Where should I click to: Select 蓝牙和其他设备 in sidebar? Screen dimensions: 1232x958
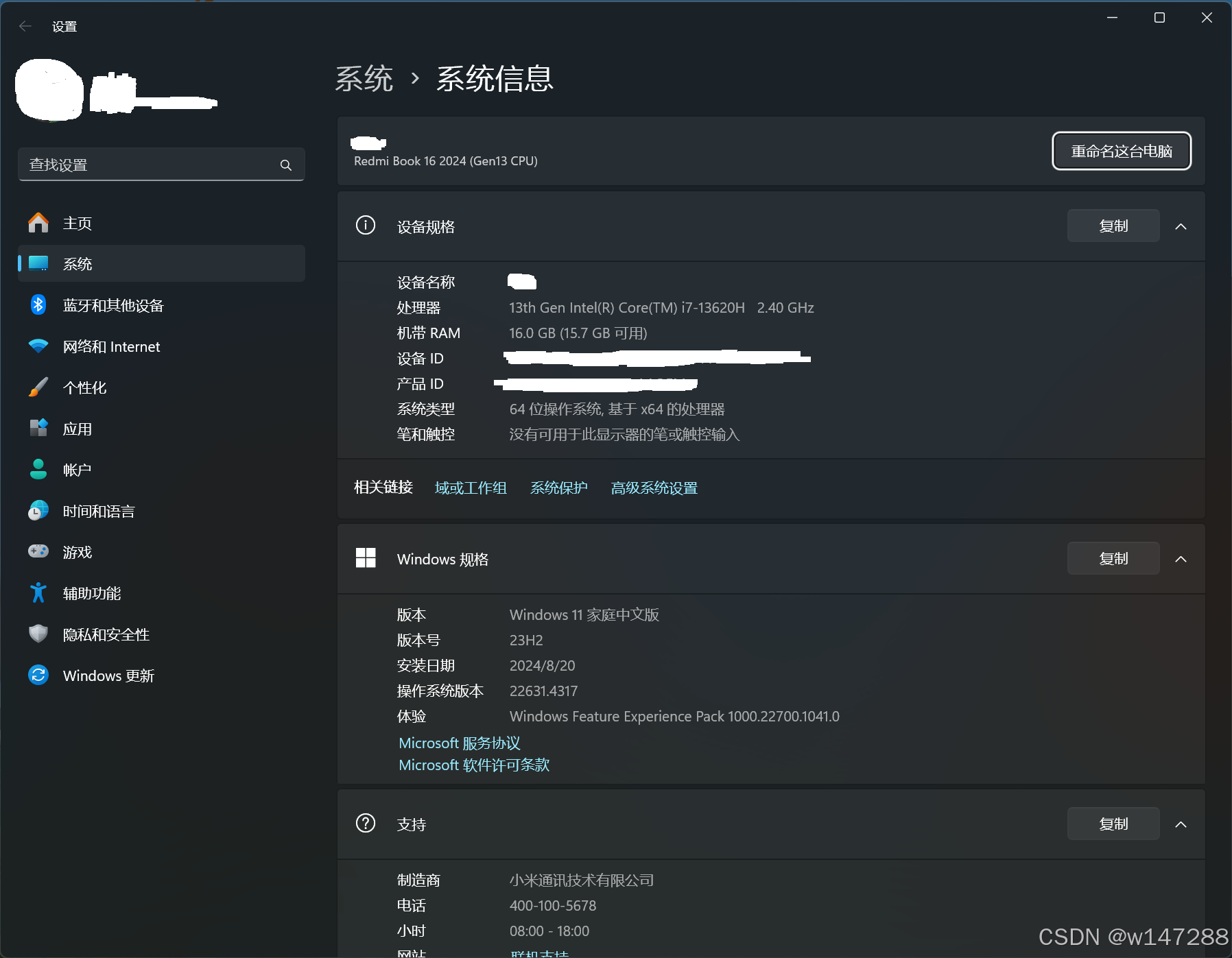(x=161, y=305)
